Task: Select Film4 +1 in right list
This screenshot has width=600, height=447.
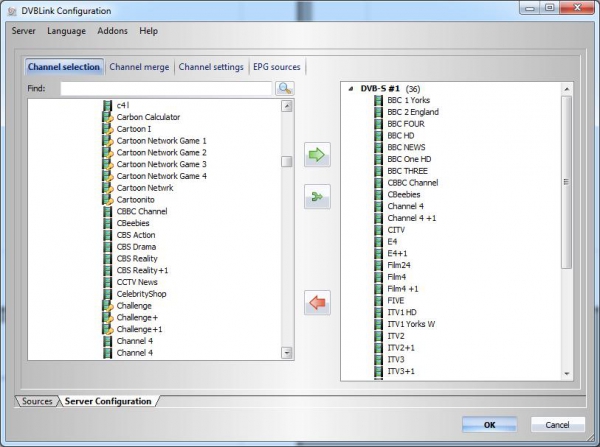Action: (403, 289)
